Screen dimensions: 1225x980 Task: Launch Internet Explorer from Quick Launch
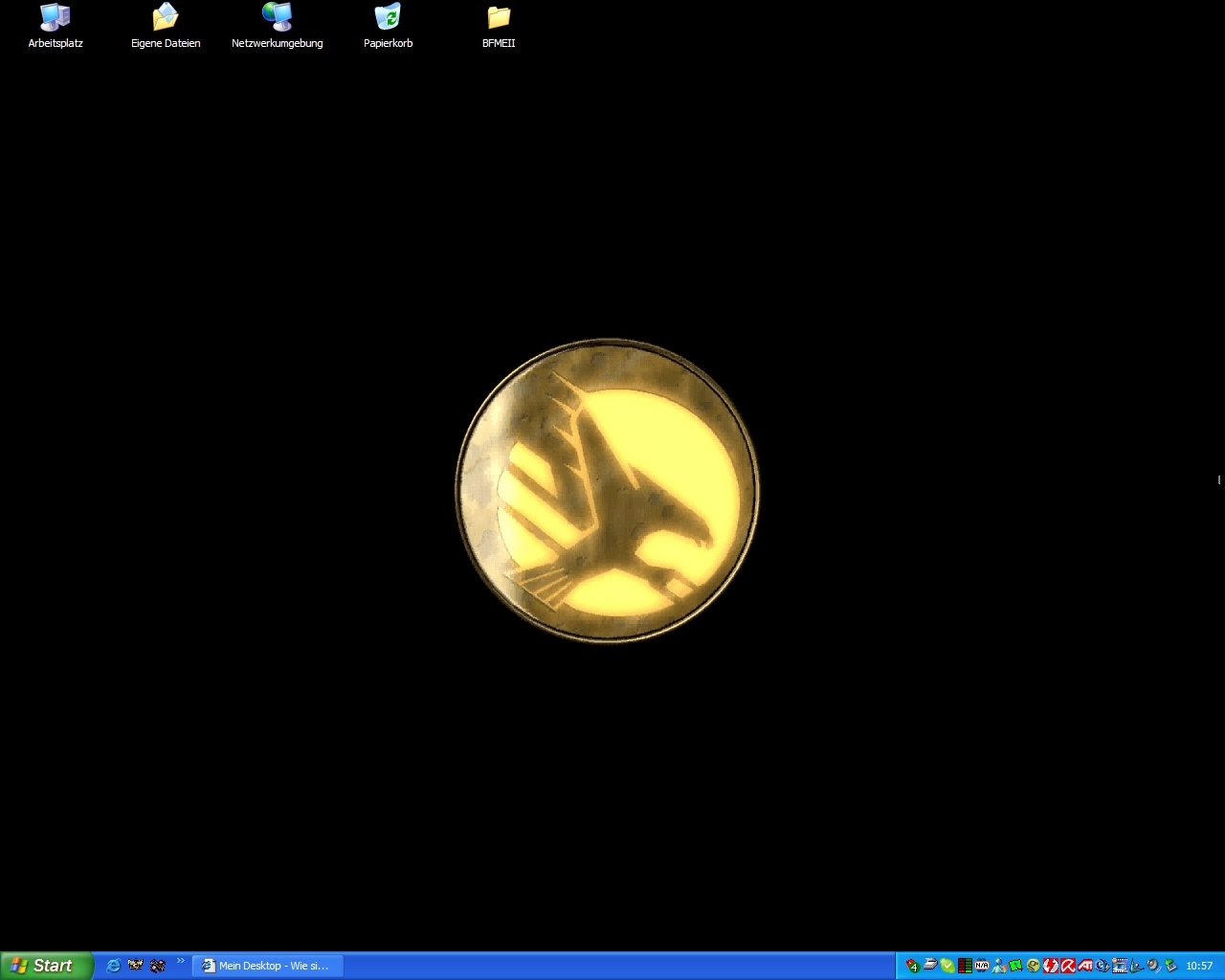(113, 966)
